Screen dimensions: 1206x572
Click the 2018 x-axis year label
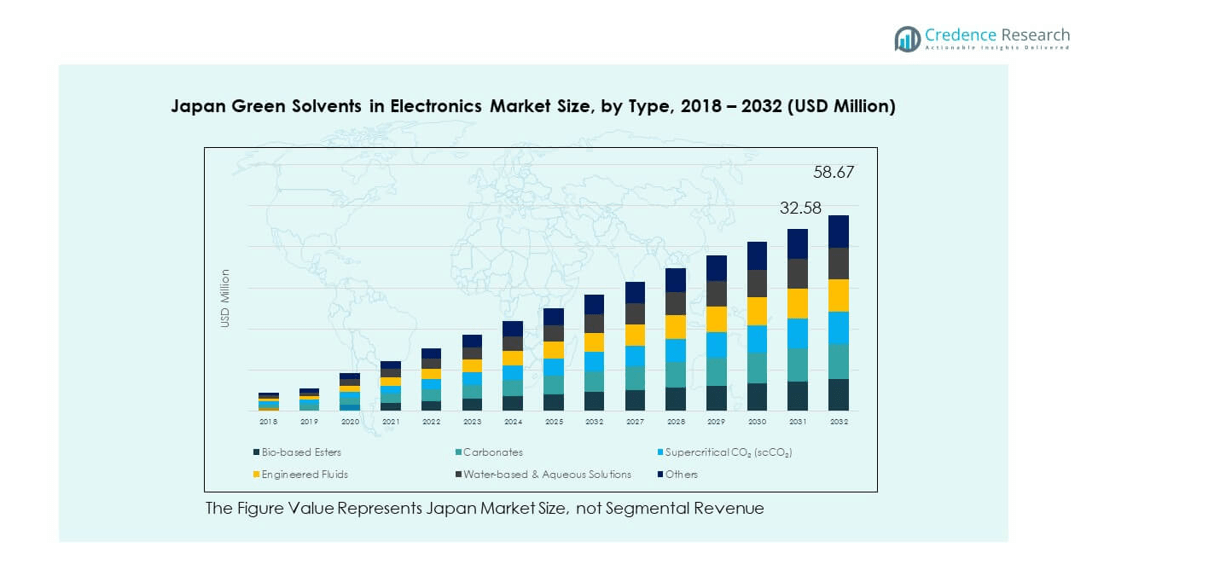[268, 422]
